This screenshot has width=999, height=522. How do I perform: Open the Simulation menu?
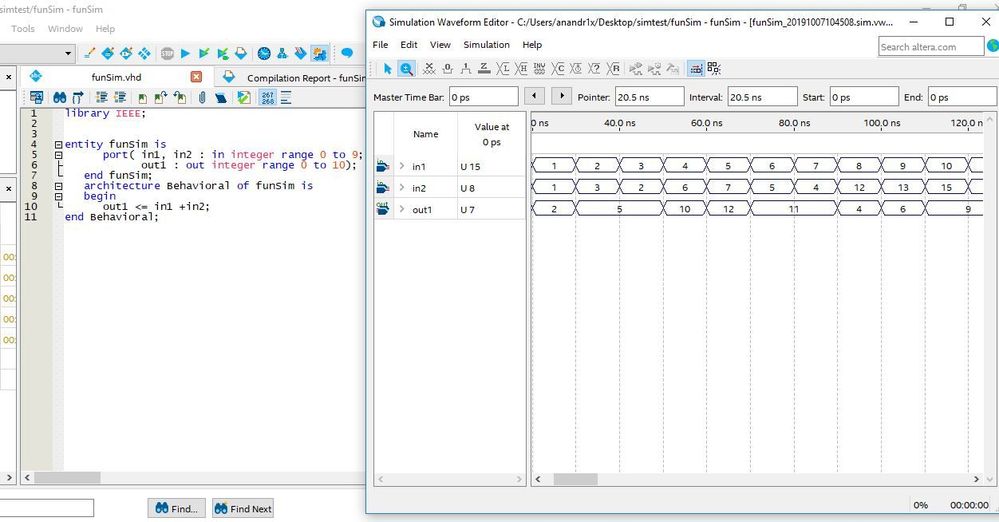486,45
